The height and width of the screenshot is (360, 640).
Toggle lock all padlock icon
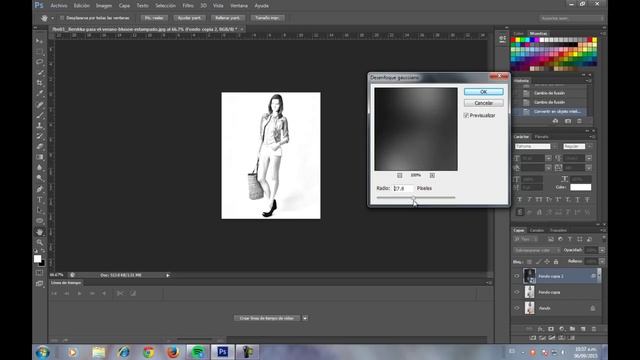[x=556, y=262]
